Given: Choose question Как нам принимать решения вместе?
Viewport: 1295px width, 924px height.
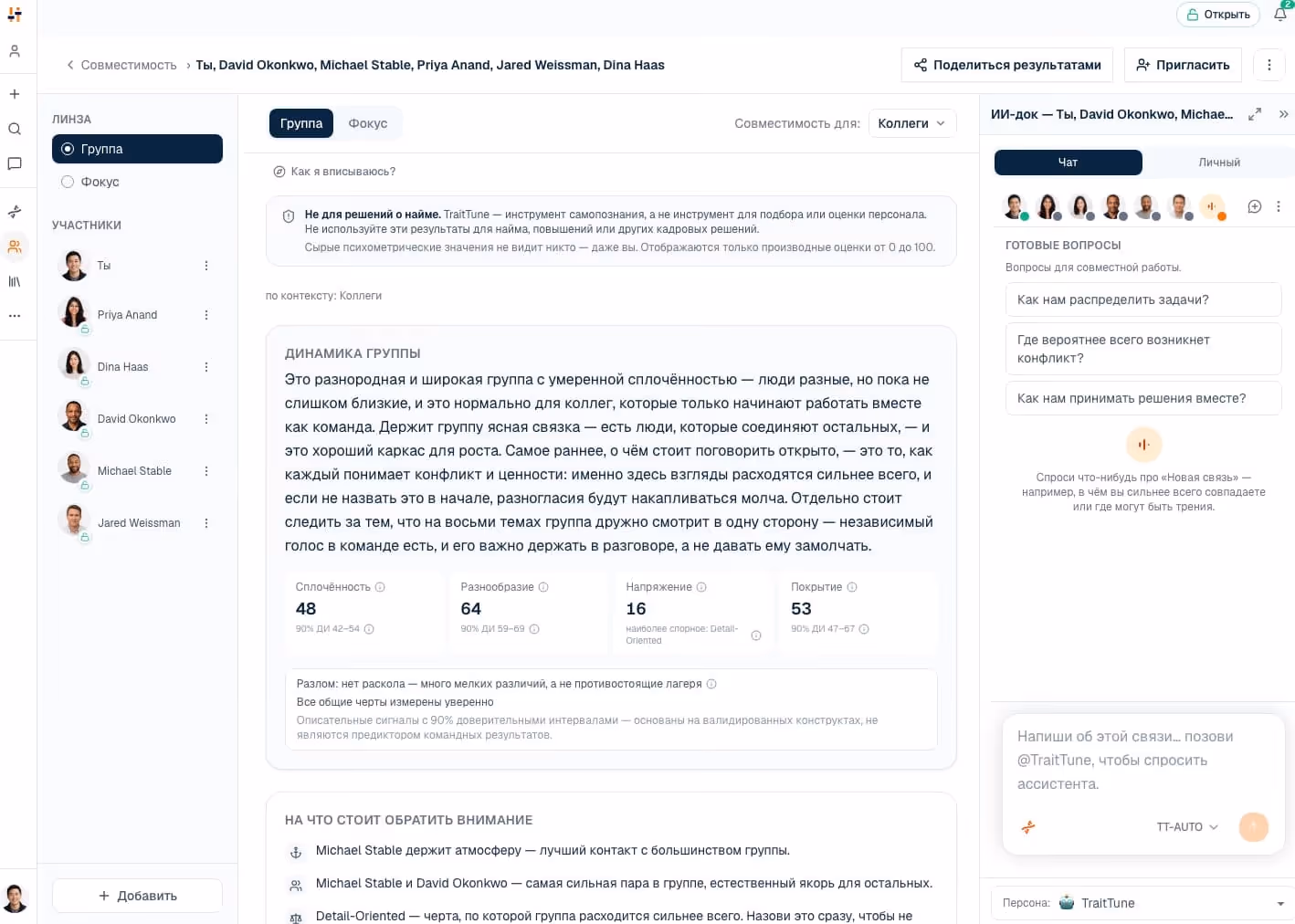Looking at the screenshot, I should (x=1143, y=398).
